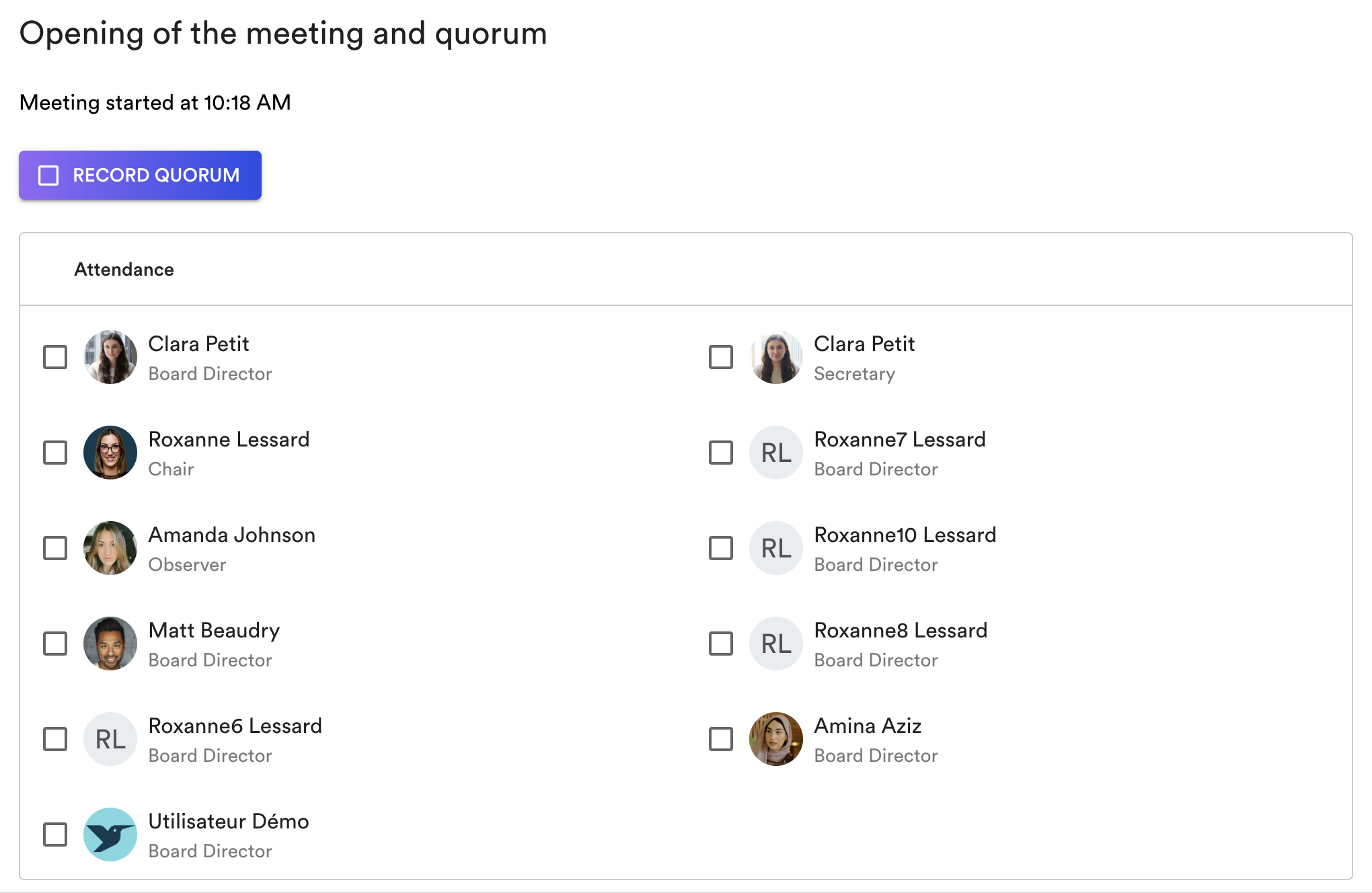Check attendance box for Amanda Johnson
This screenshot has height=893, width=1372.
[55, 548]
